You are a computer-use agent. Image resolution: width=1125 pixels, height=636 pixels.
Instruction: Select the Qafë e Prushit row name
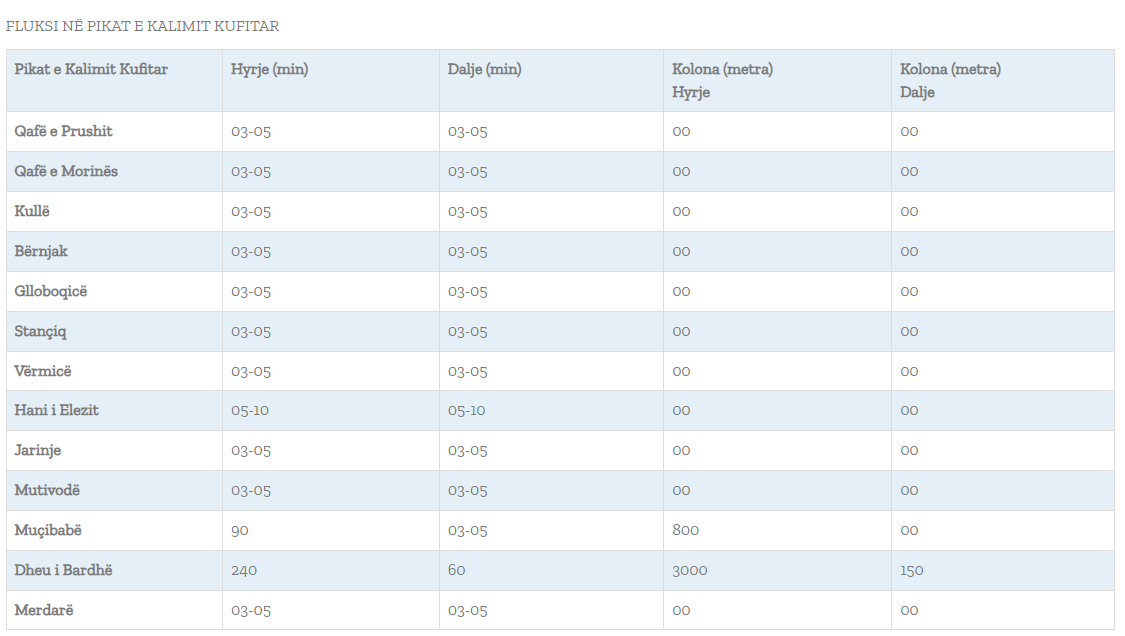click(64, 131)
